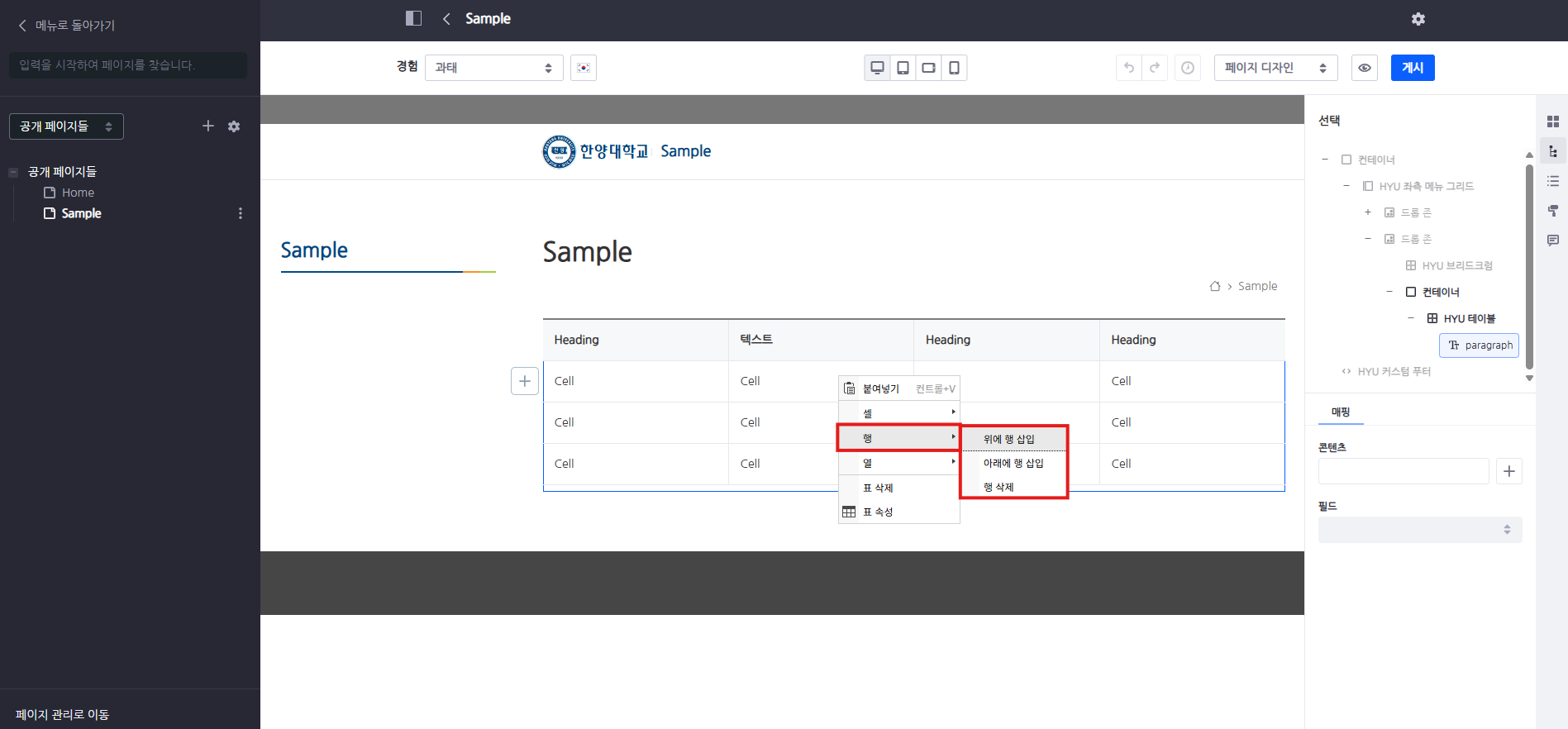
Task: Click the sidebar panel toggle icon
Action: pyautogui.click(x=413, y=18)
